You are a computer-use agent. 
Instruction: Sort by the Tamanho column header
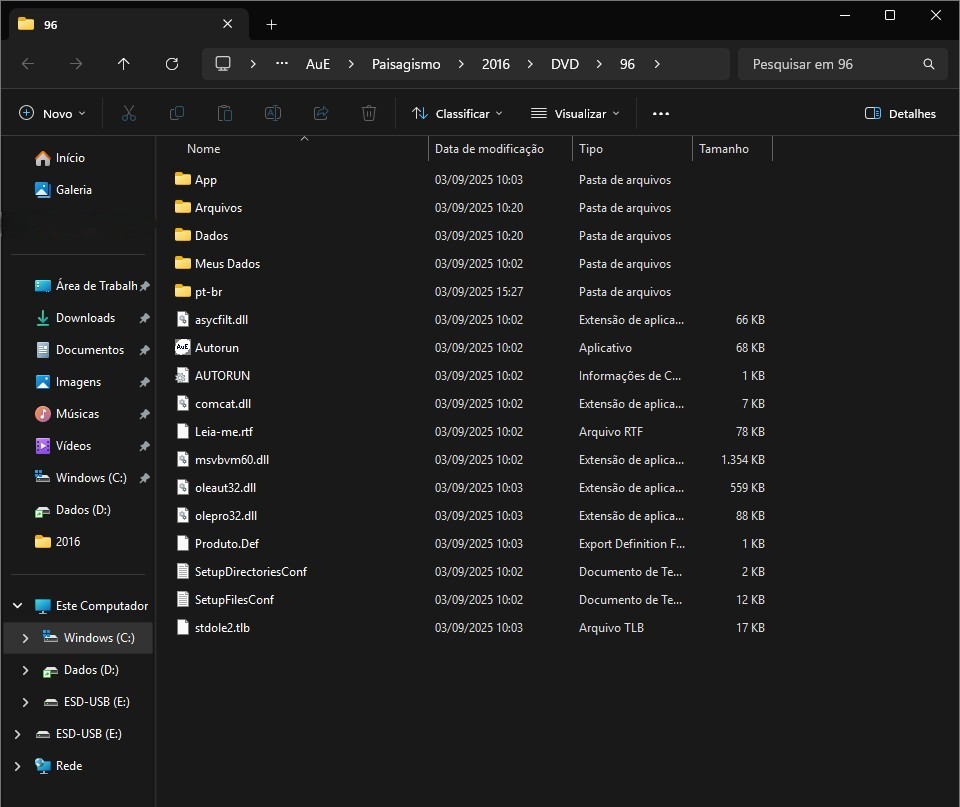pyautogui.click(x=724, y=149)
